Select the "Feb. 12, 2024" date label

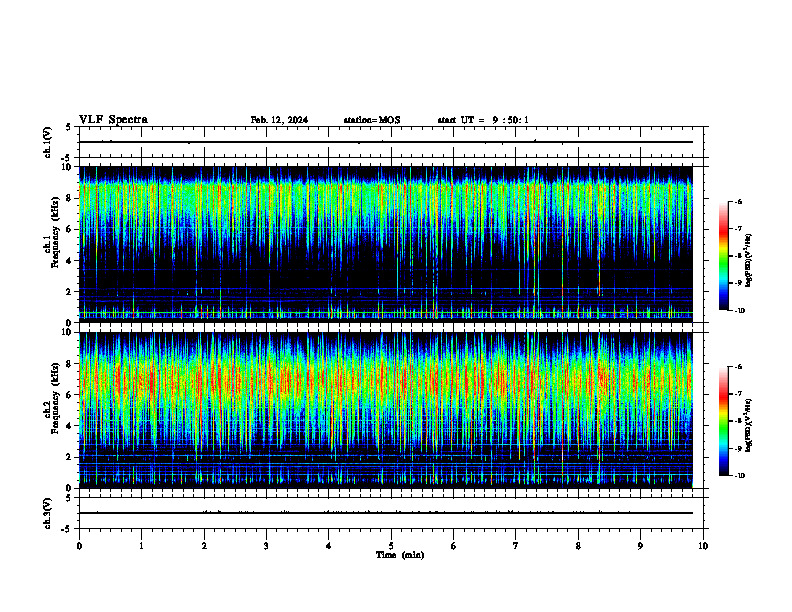click(279, 120)
